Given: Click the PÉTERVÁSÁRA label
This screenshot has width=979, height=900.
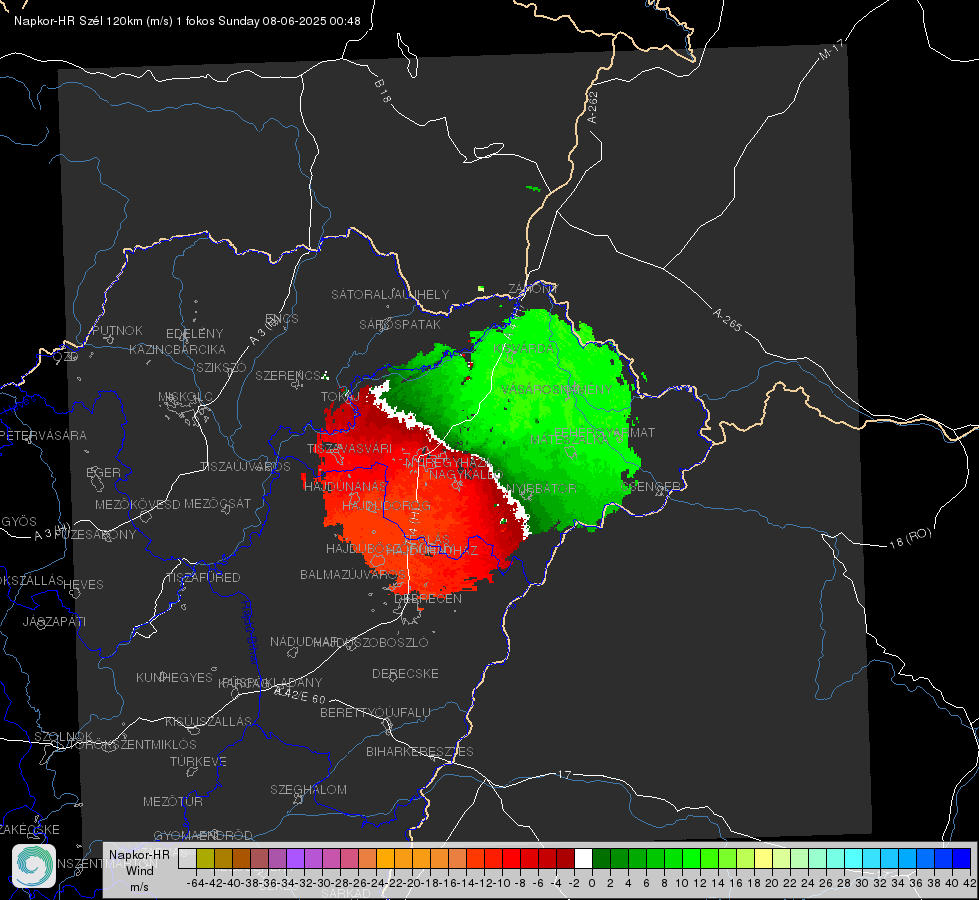Looking at the screenshot, I should [44, 435].
